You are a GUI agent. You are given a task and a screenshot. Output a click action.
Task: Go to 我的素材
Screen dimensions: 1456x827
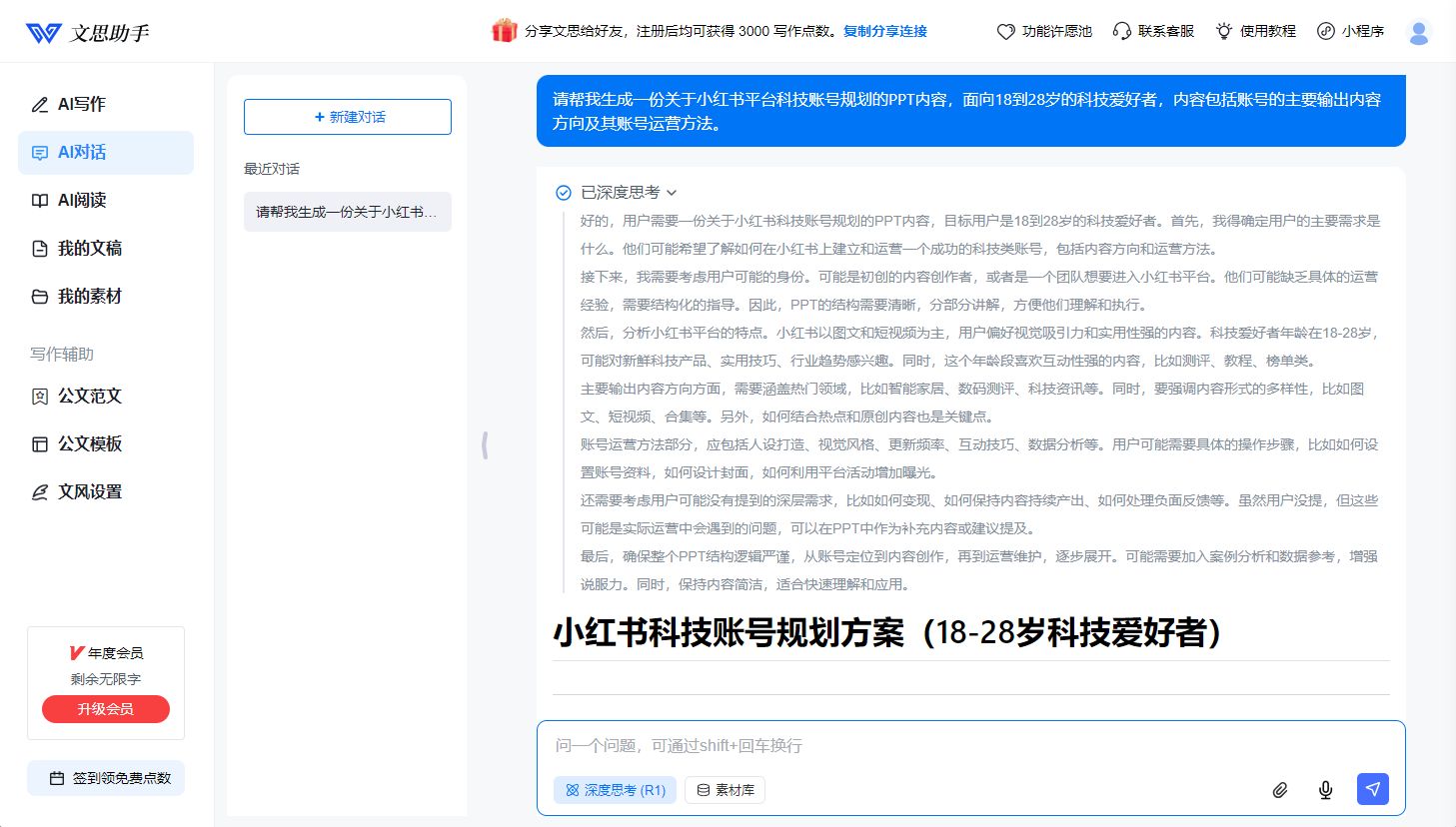106,297
